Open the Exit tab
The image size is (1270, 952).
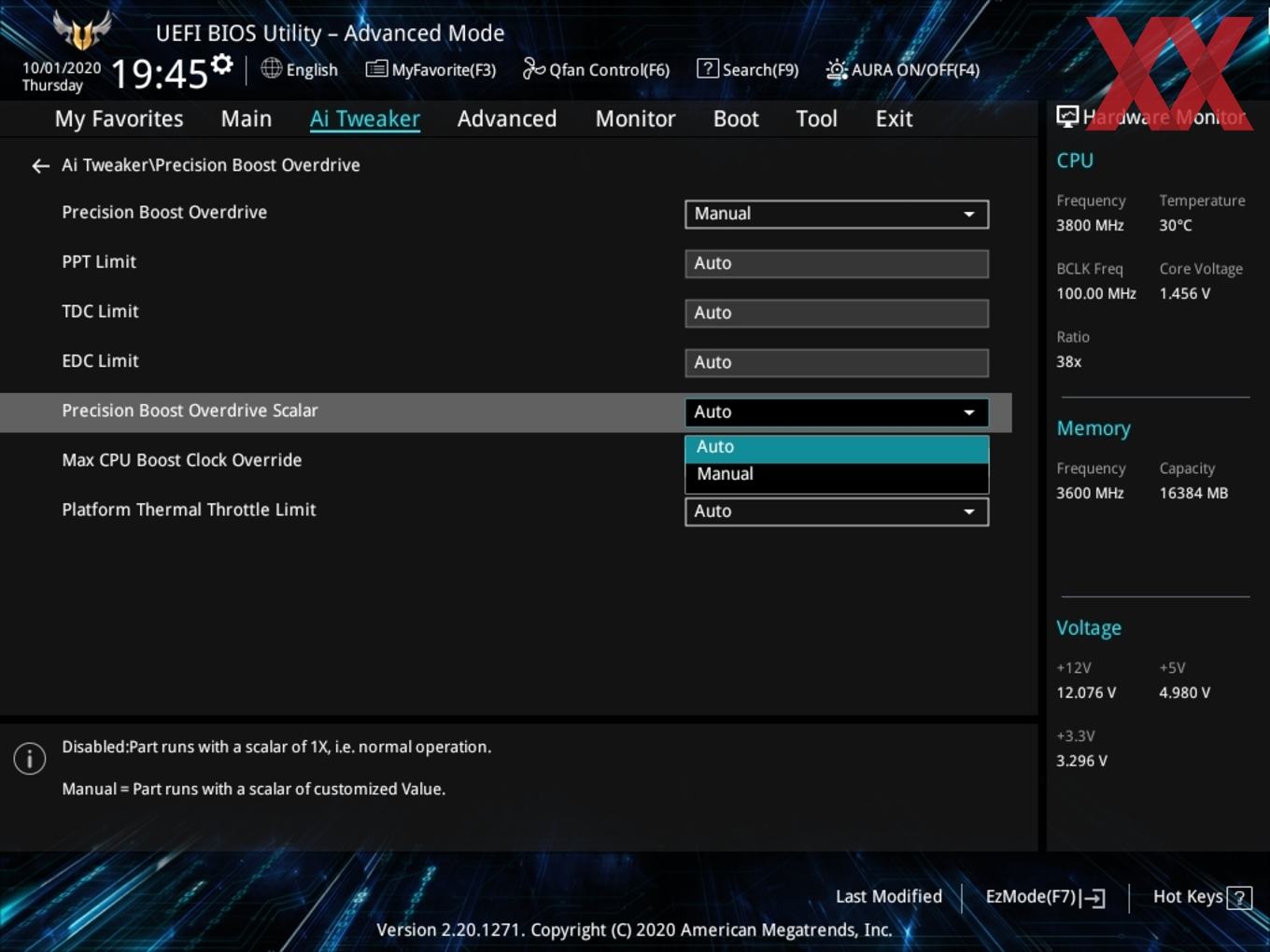click(894, 119)
